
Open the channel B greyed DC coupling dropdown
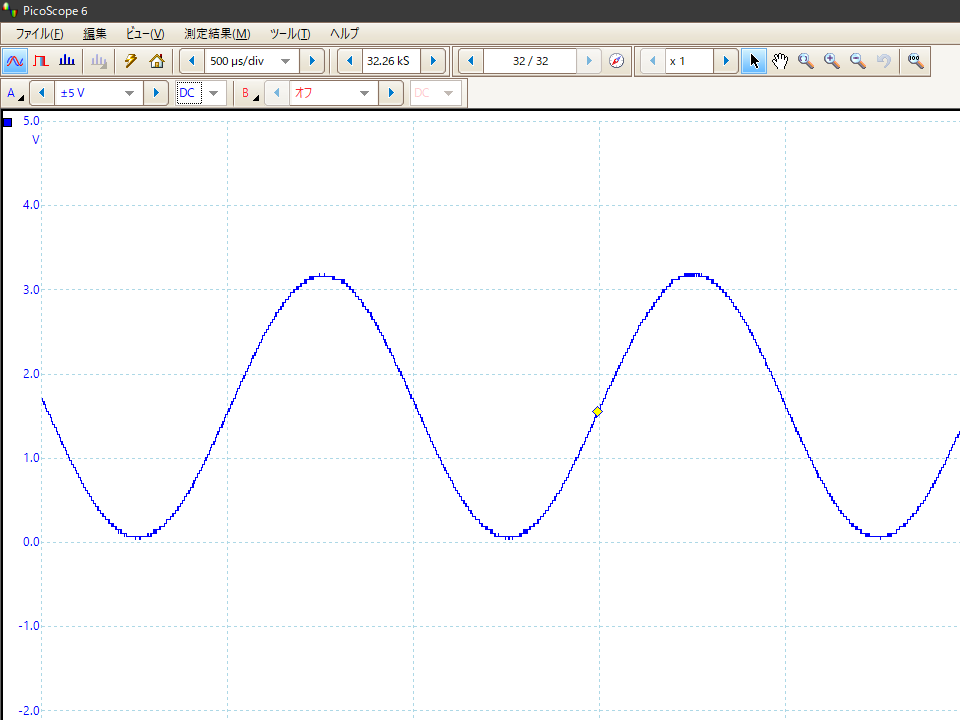(448, 93)
